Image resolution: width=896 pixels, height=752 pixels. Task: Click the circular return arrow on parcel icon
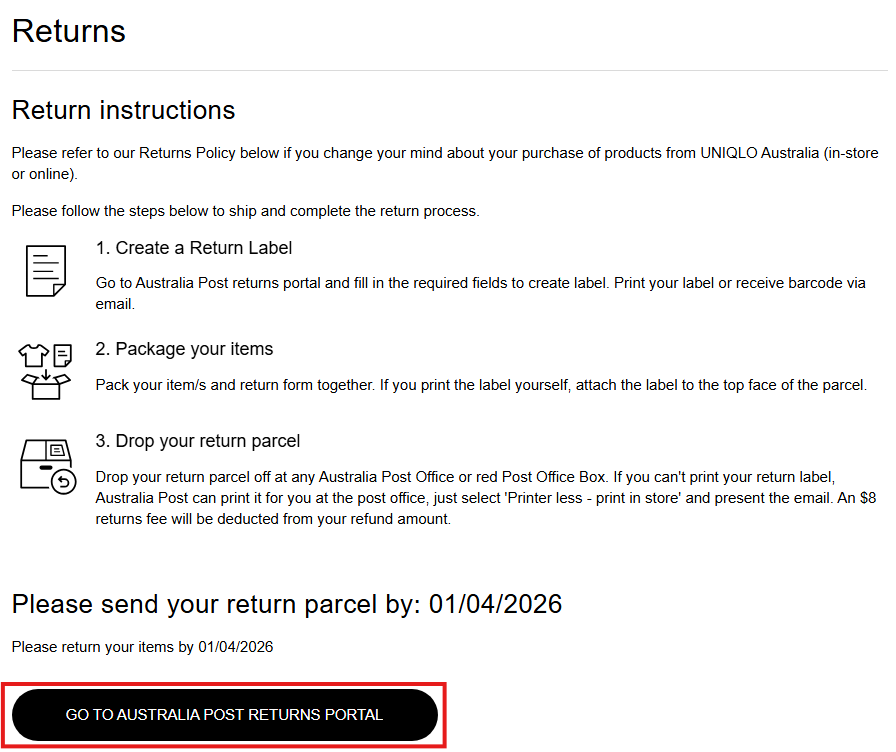coord(64,483)
